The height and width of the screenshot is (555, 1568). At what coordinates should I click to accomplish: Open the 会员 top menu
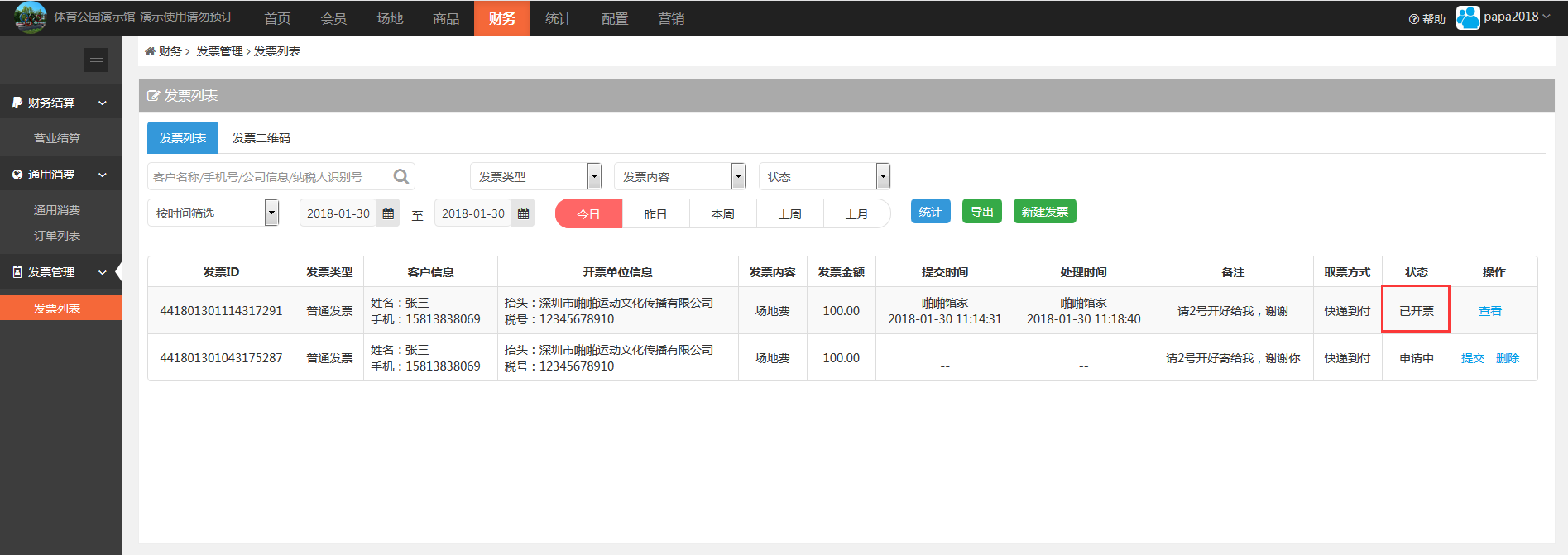(333, 18)
